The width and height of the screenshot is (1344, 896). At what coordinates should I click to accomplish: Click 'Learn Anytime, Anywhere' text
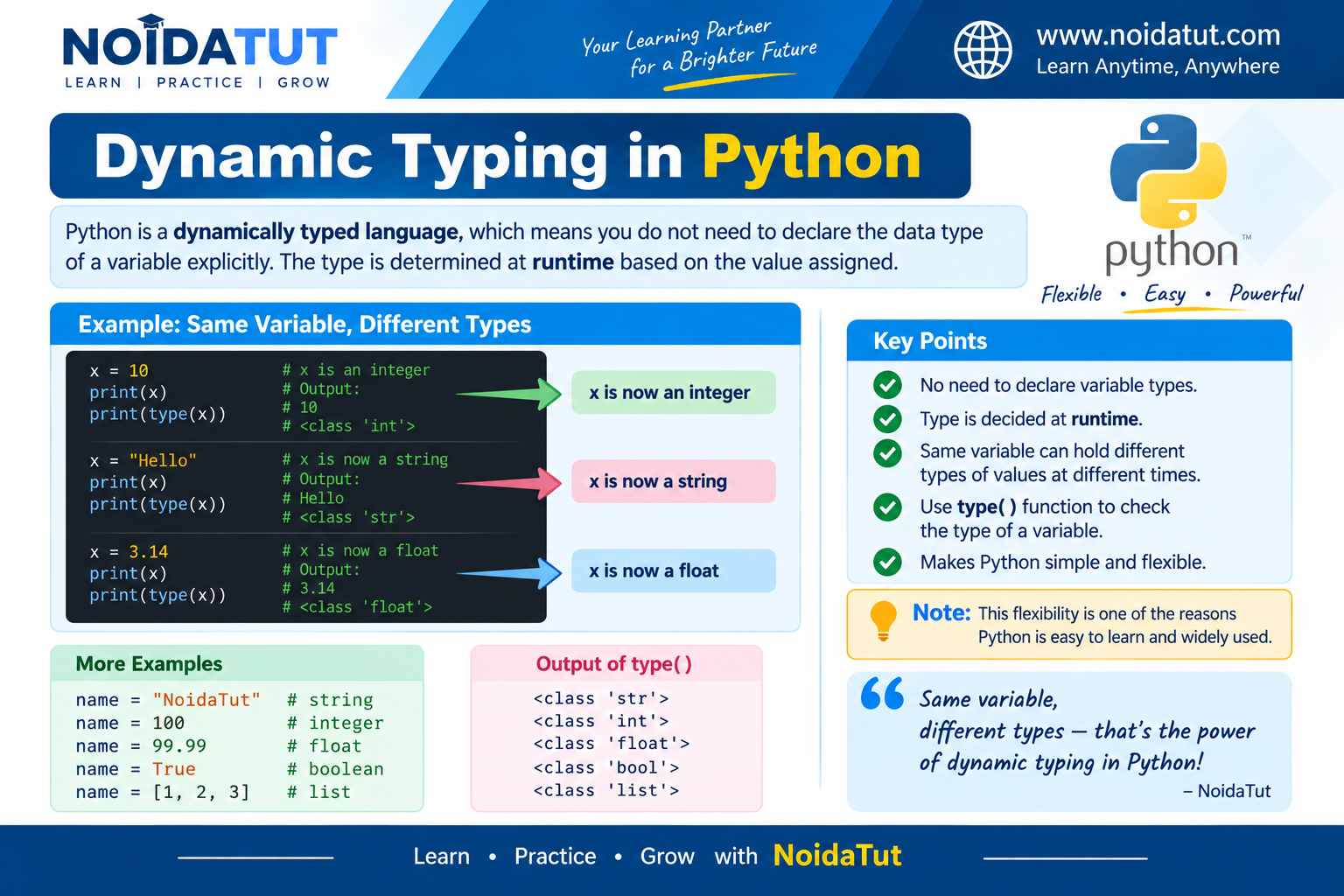[x=1158, y=66]
